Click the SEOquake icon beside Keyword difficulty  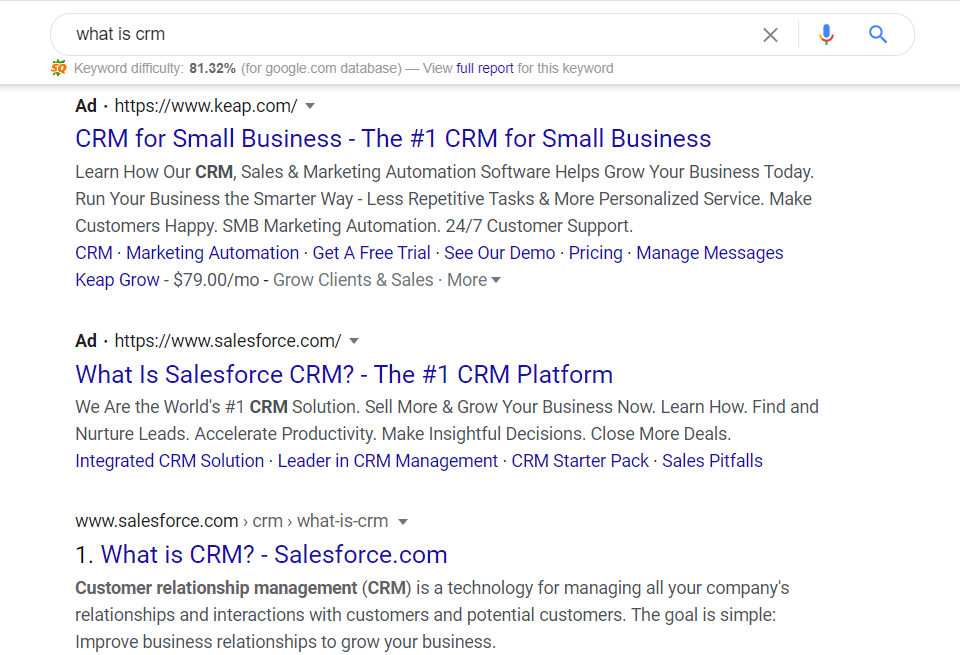tap(59, 68)
